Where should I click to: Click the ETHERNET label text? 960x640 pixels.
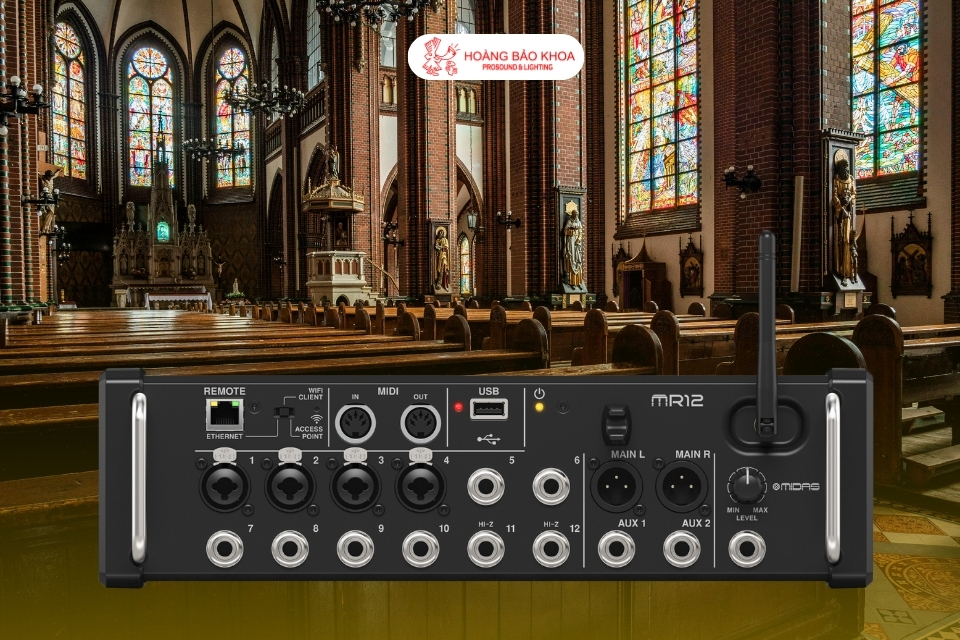[x=225, y=437]
